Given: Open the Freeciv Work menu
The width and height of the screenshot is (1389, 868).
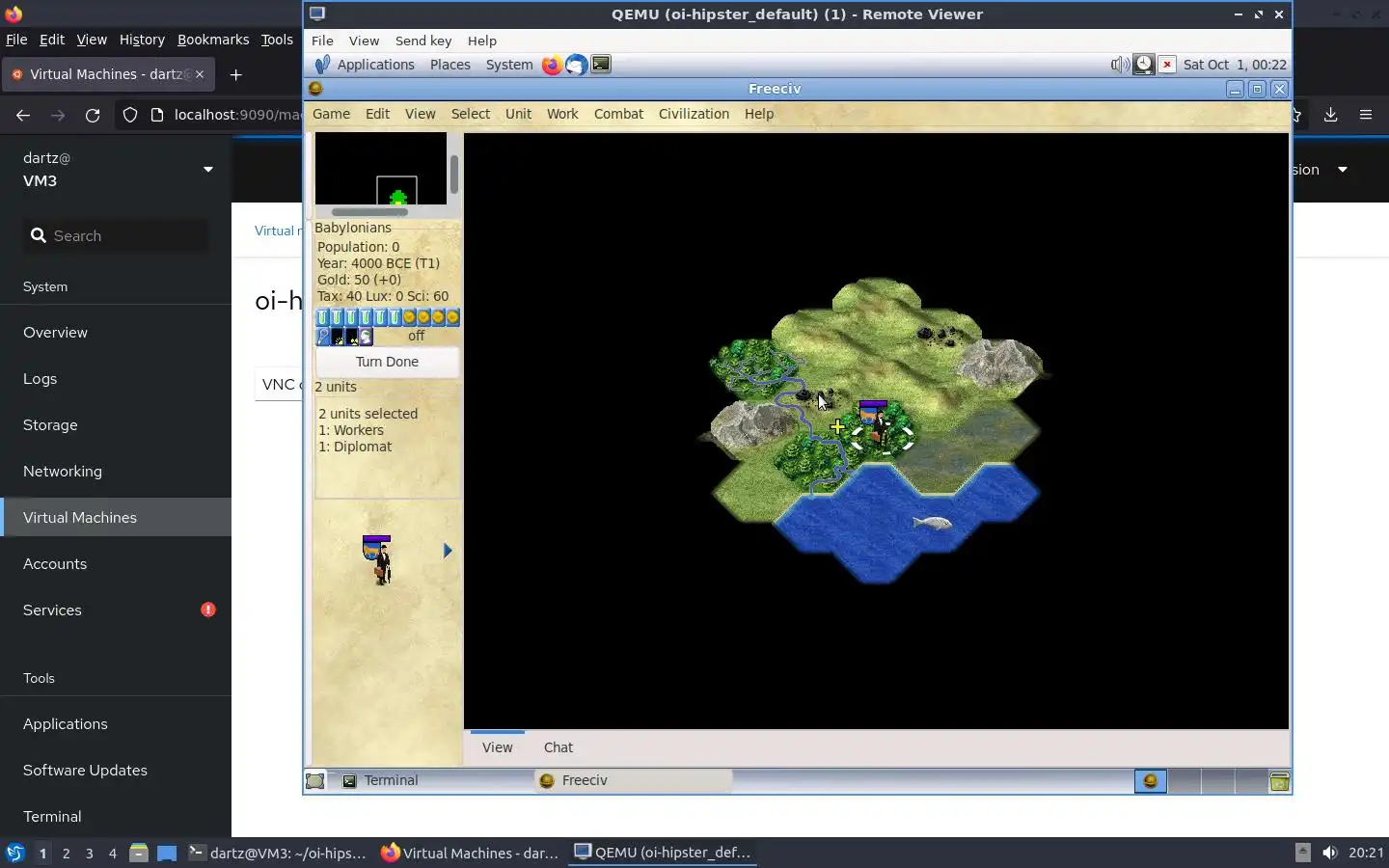Looking at the screenshot, I should coord(562,114).
